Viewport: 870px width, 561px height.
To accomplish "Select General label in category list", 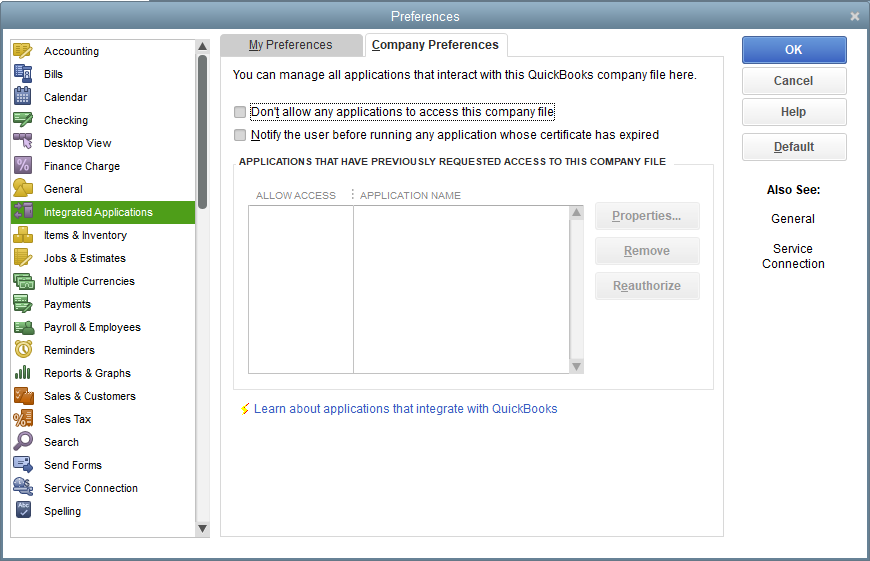I will point(63,189).
